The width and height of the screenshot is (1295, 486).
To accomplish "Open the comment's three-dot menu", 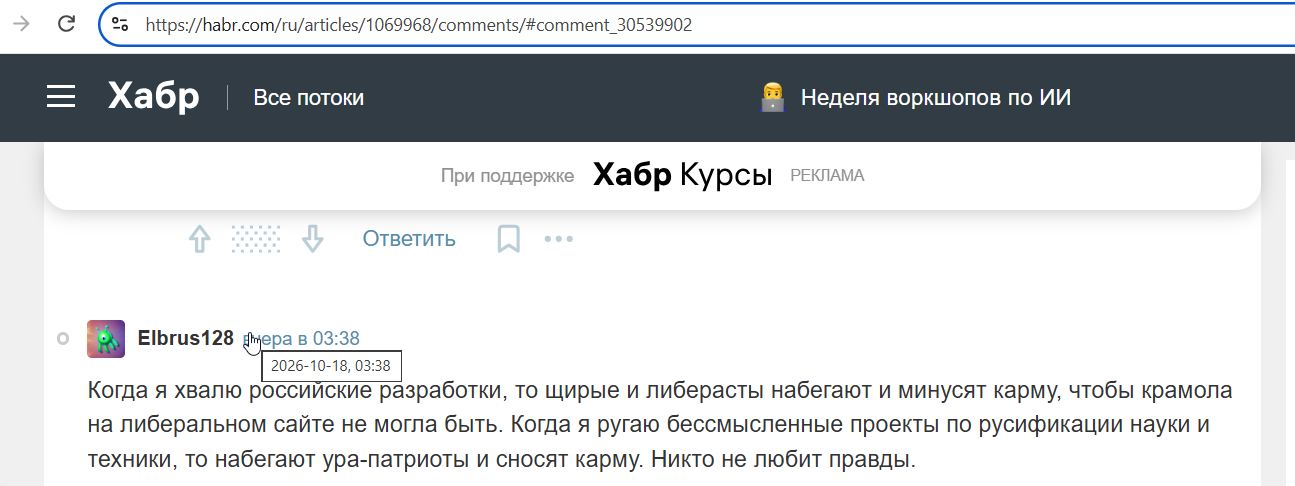I will (x=559, y=239).
